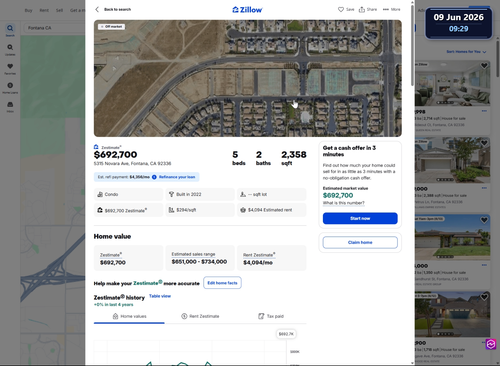Click the aerial satellite photo of the property
The height and width of the screenshot is (366, 500).
point(248,78)
